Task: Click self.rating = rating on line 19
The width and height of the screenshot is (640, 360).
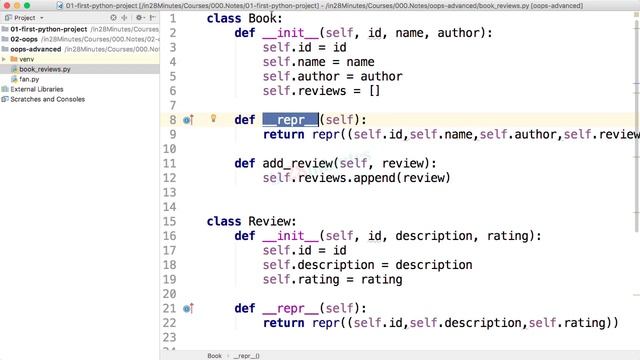Action: (332, 280)
